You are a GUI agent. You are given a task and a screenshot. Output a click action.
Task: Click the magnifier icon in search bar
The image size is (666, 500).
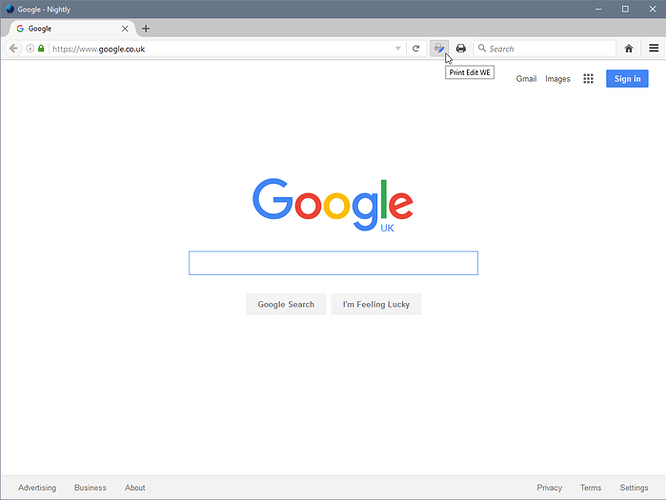(482, 48)
